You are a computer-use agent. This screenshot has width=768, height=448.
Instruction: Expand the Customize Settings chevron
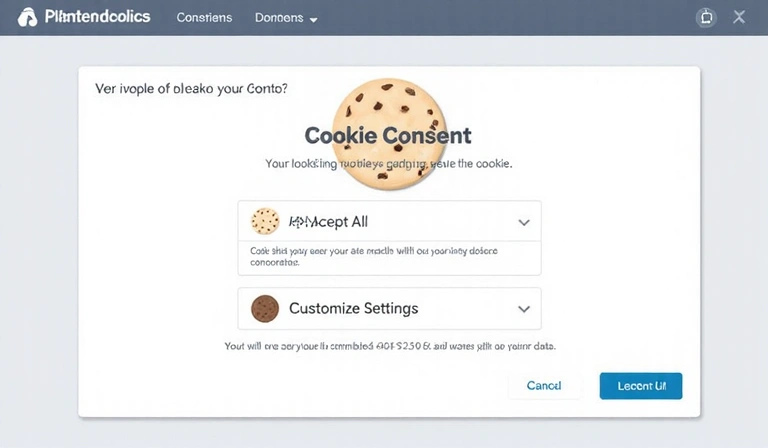[x=523, y=308]
